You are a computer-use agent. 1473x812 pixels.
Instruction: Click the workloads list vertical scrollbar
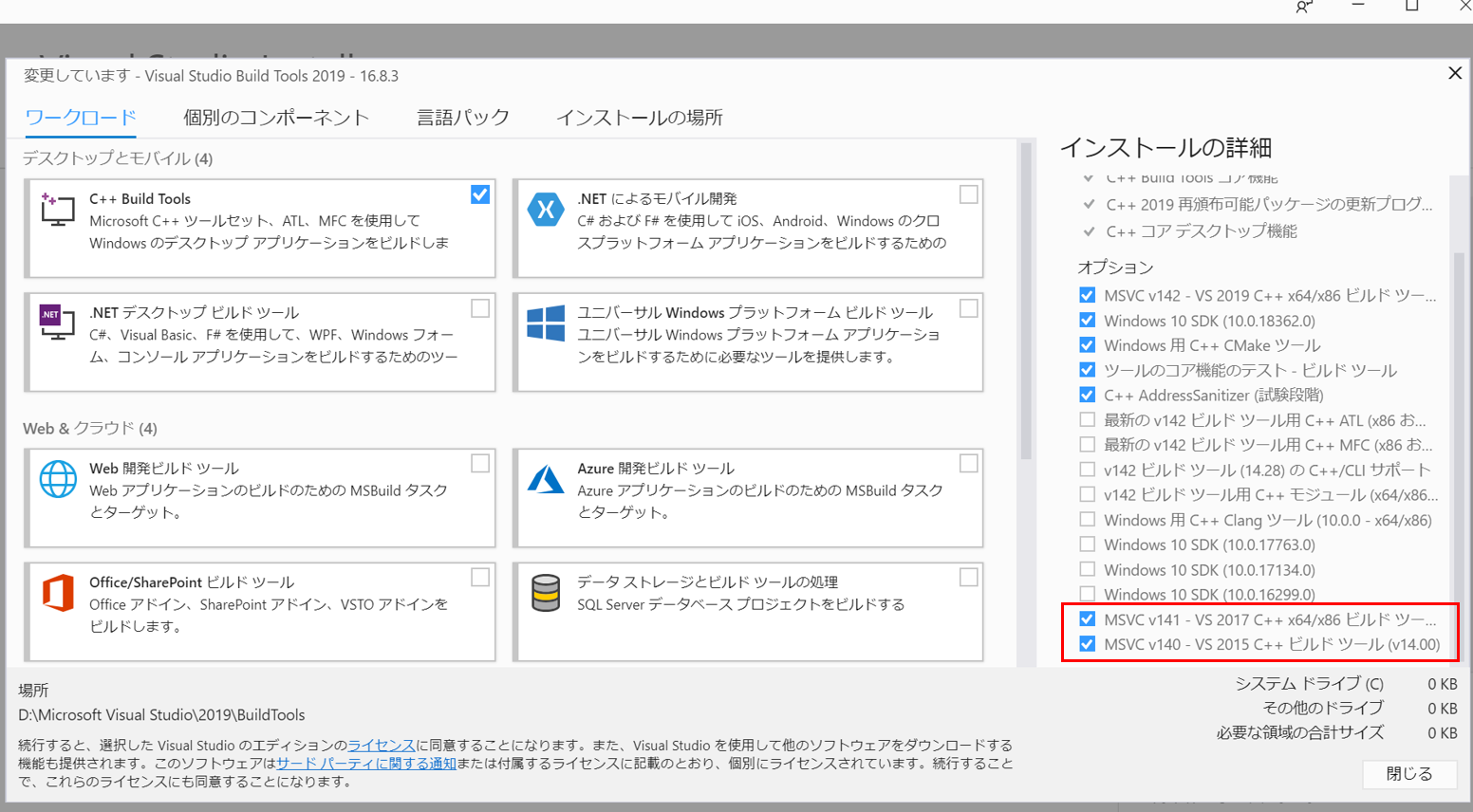[x=1025, y=302]
